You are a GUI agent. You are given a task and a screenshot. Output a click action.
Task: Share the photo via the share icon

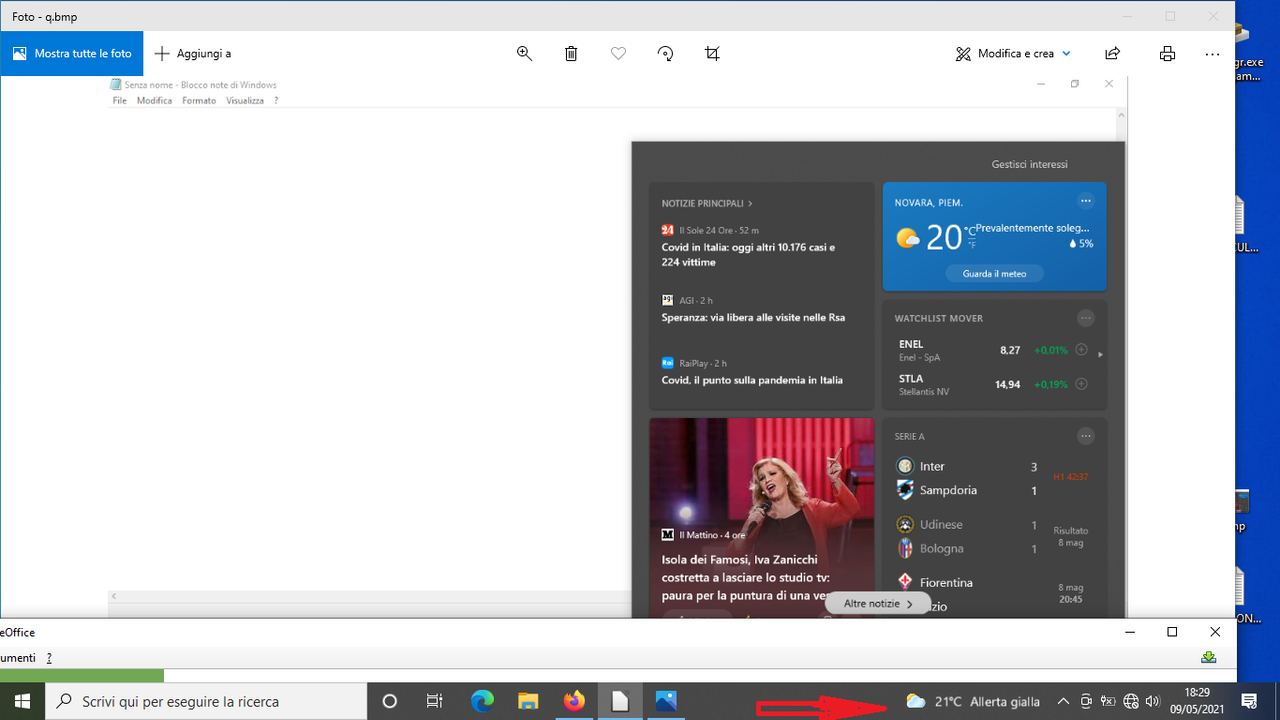1112,54
